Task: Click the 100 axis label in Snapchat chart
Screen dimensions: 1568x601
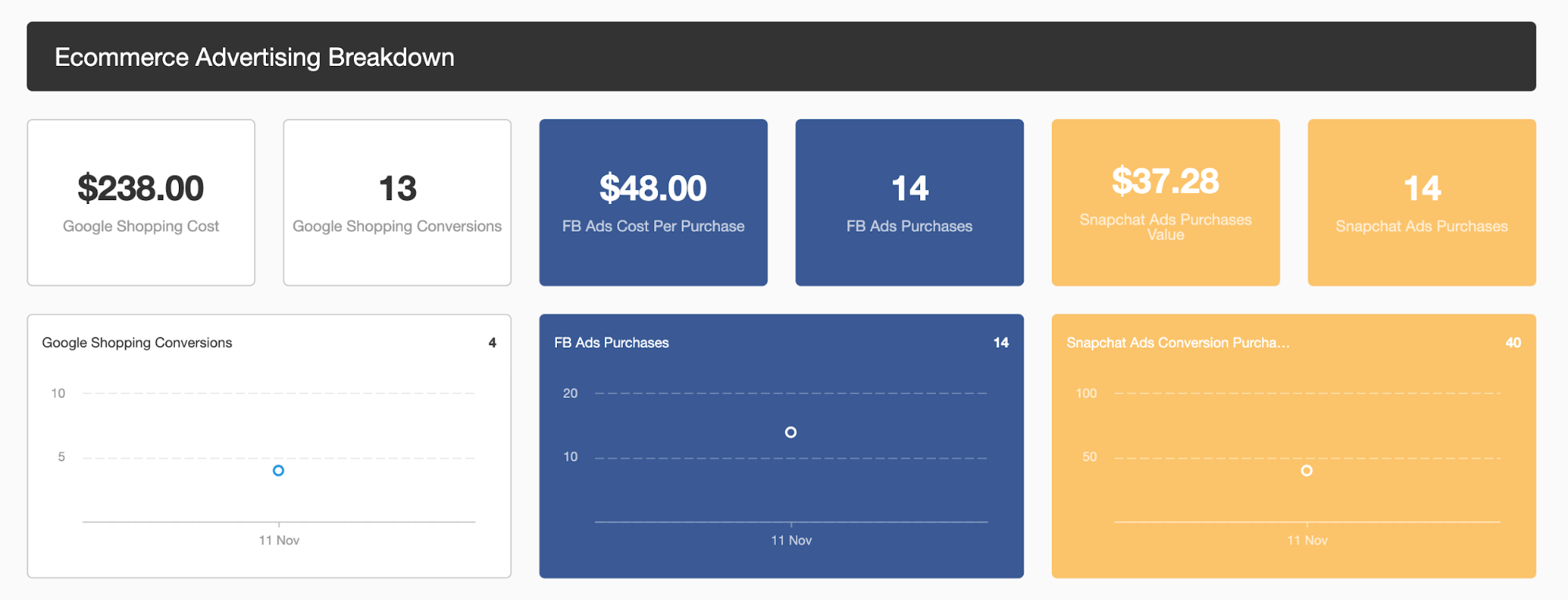Action: (1086, 393)
